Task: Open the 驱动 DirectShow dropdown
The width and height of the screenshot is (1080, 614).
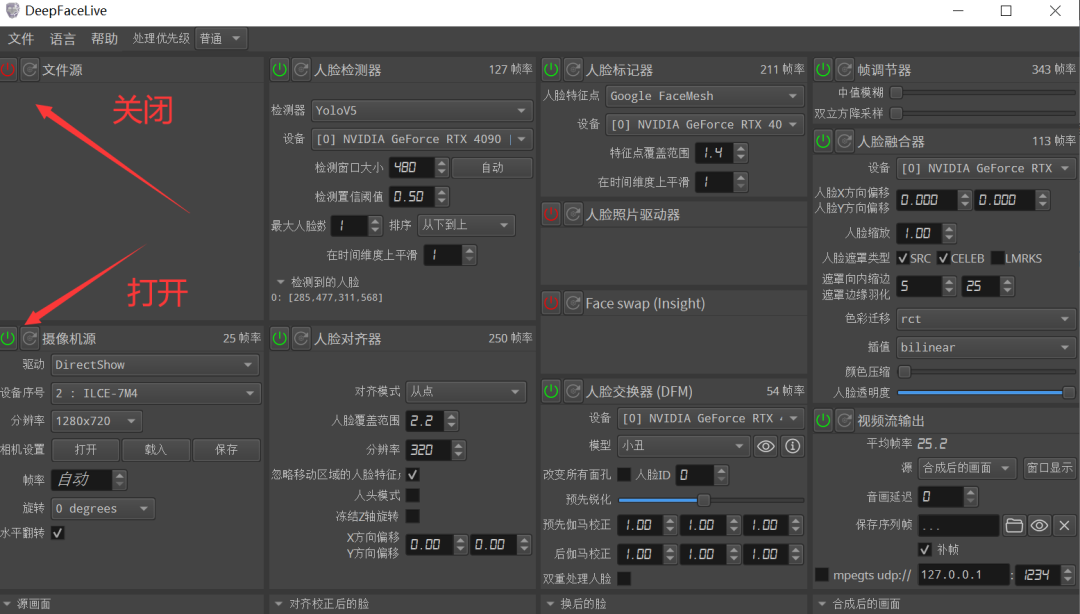Action: [x=155, y=365]
